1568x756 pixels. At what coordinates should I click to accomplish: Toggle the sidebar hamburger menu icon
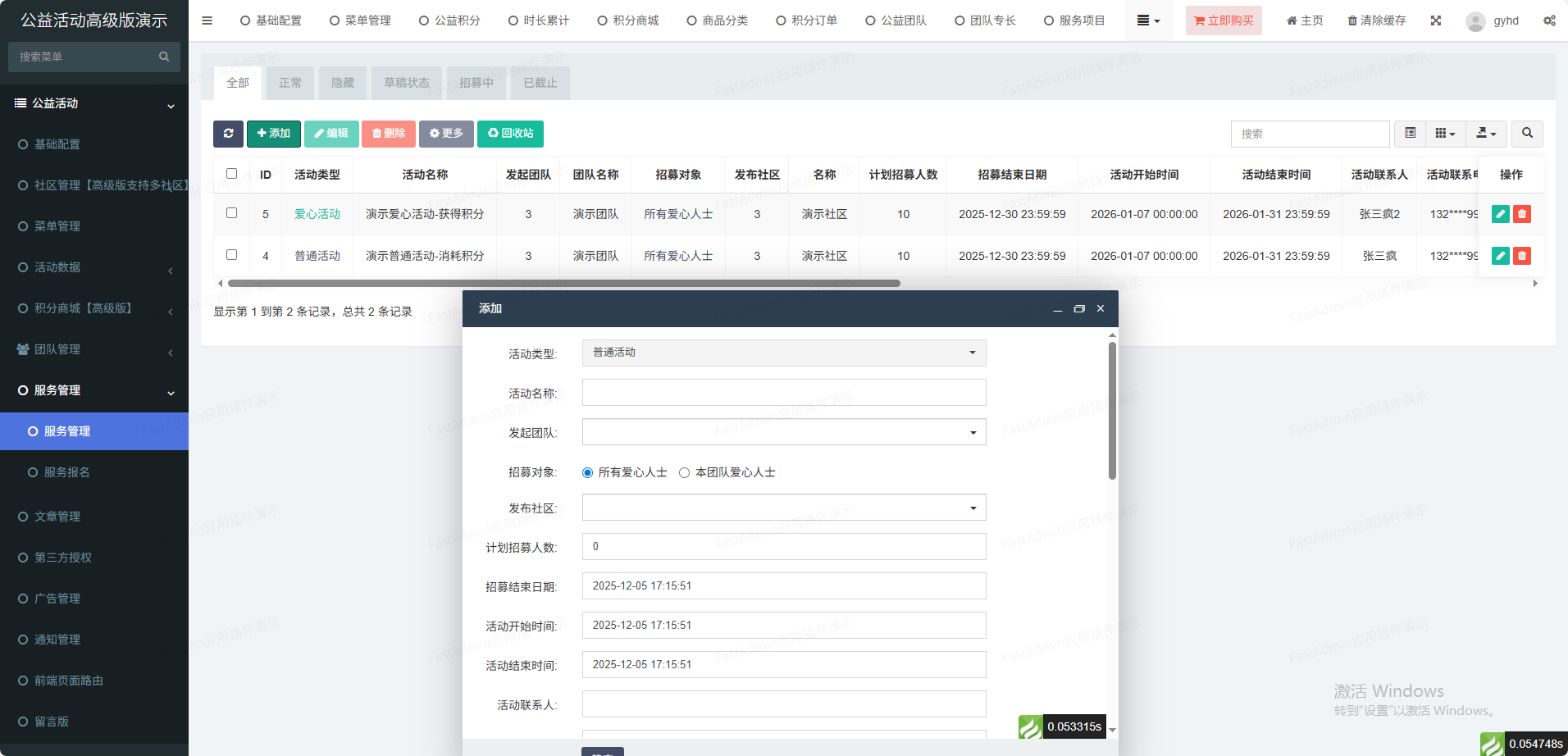tap(207, 20)
